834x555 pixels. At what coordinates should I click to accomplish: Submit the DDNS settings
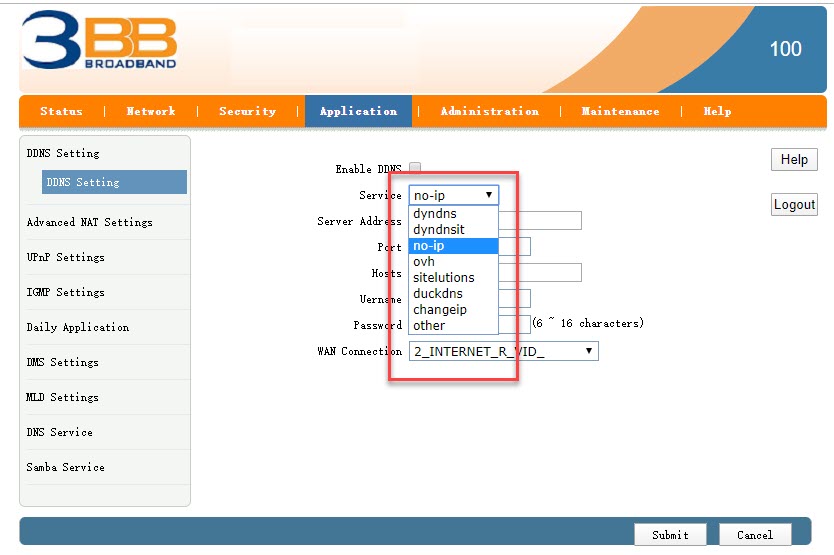pyautogui.click(x=670, y=535)
